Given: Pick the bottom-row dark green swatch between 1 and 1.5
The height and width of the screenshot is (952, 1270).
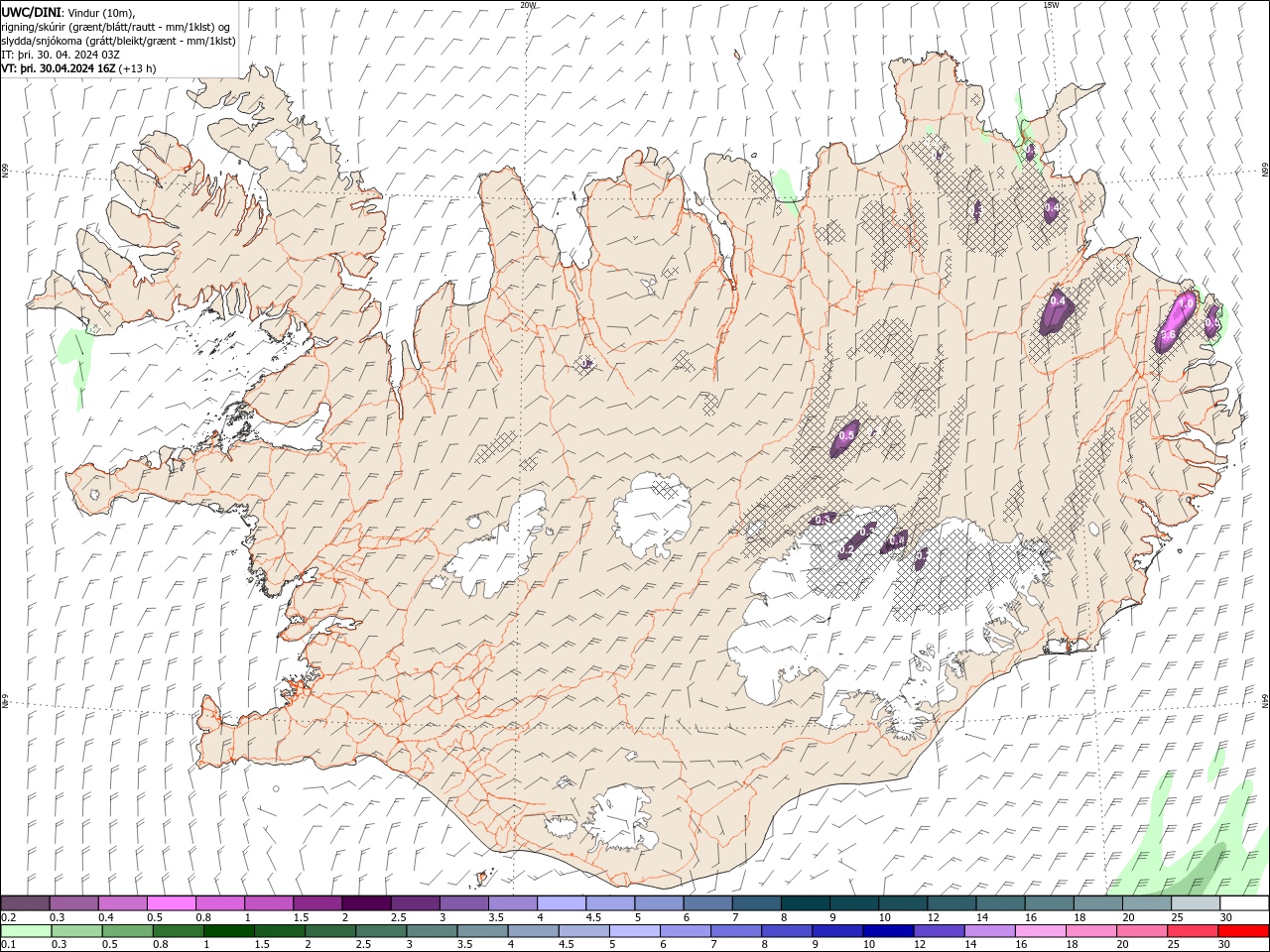Looking at the screenshot, I should pyautogui.click(x=229, y=931).
